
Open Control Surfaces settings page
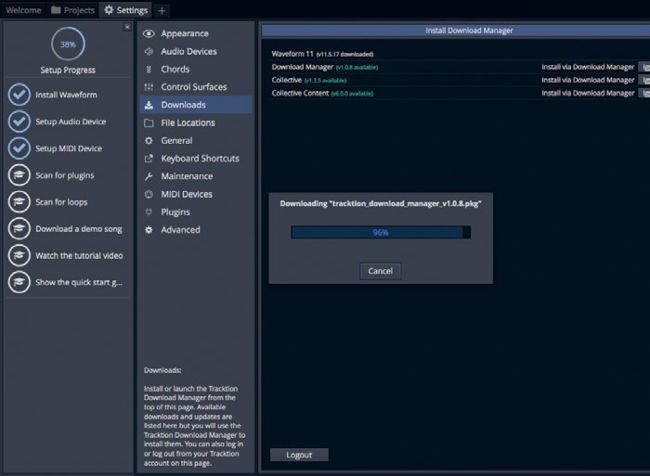[196, 87]
